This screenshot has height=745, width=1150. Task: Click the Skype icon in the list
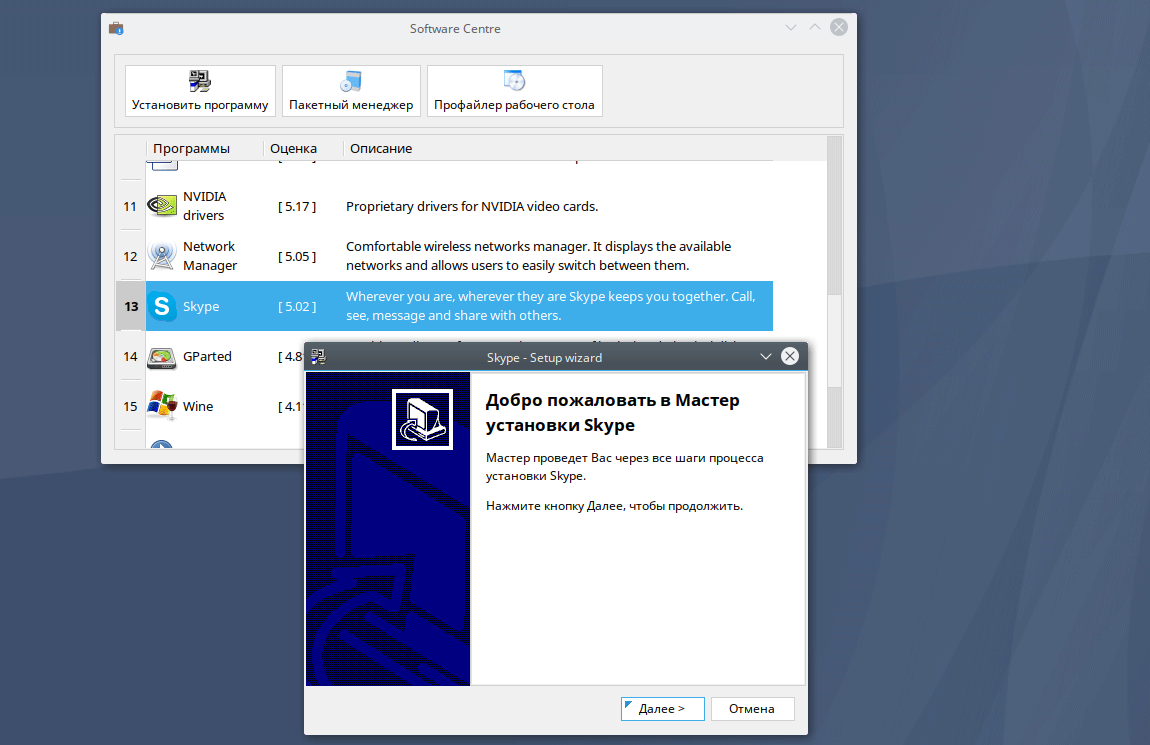[x=162, y=306]
